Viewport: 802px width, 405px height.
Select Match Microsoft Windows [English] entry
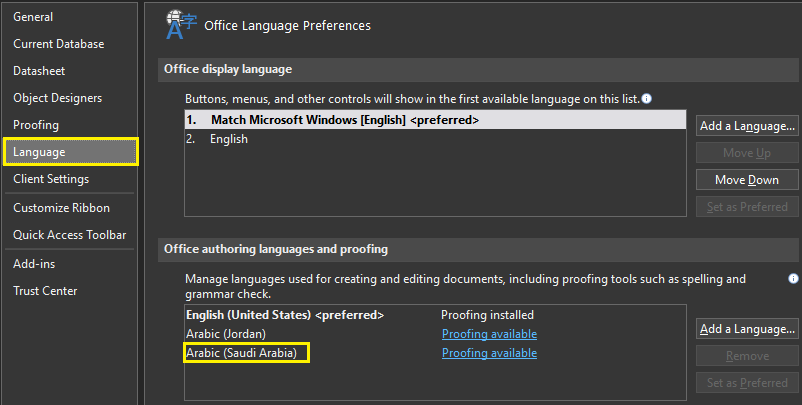[x=435, y=120]
